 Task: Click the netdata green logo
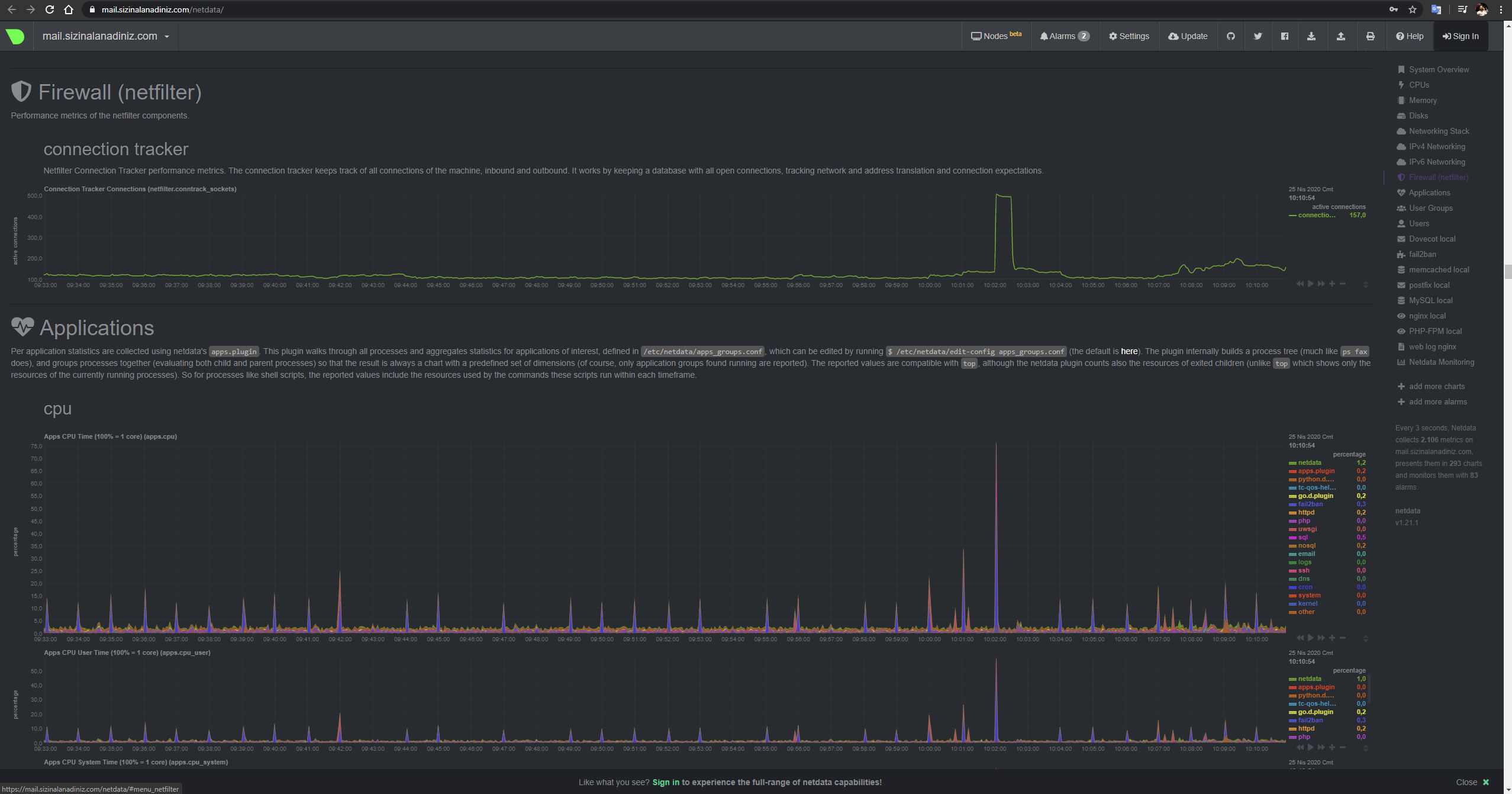point(15,36)
